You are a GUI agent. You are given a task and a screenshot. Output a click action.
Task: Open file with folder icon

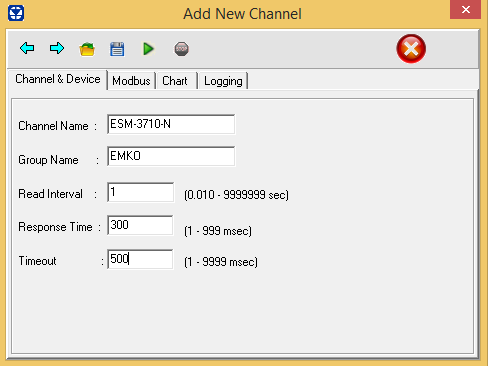pyautogui.click(x=87, y=49)
